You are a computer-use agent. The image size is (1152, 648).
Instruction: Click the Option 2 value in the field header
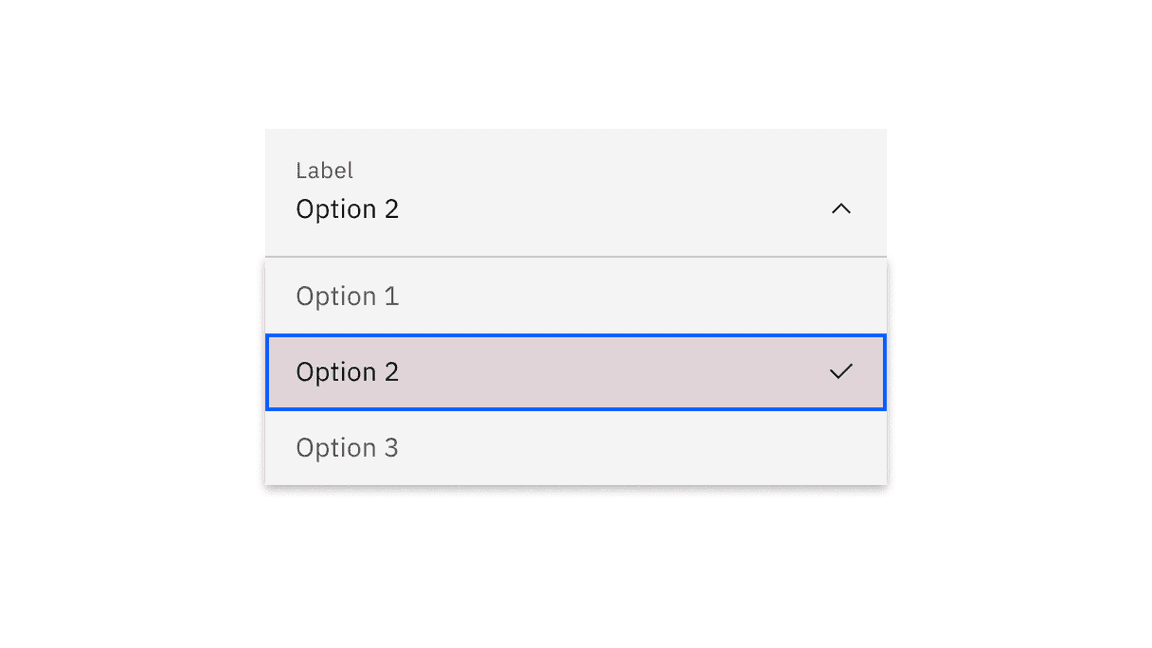[x=347, y=209]
